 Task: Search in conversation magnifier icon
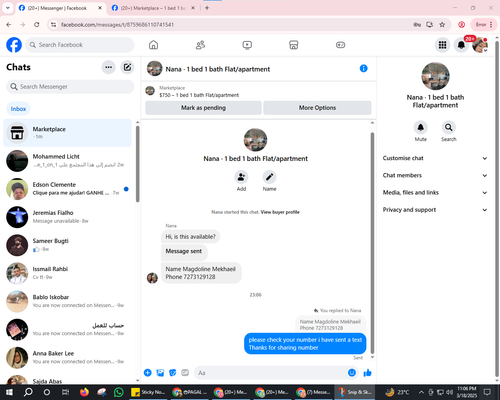[x=449, y=127]
